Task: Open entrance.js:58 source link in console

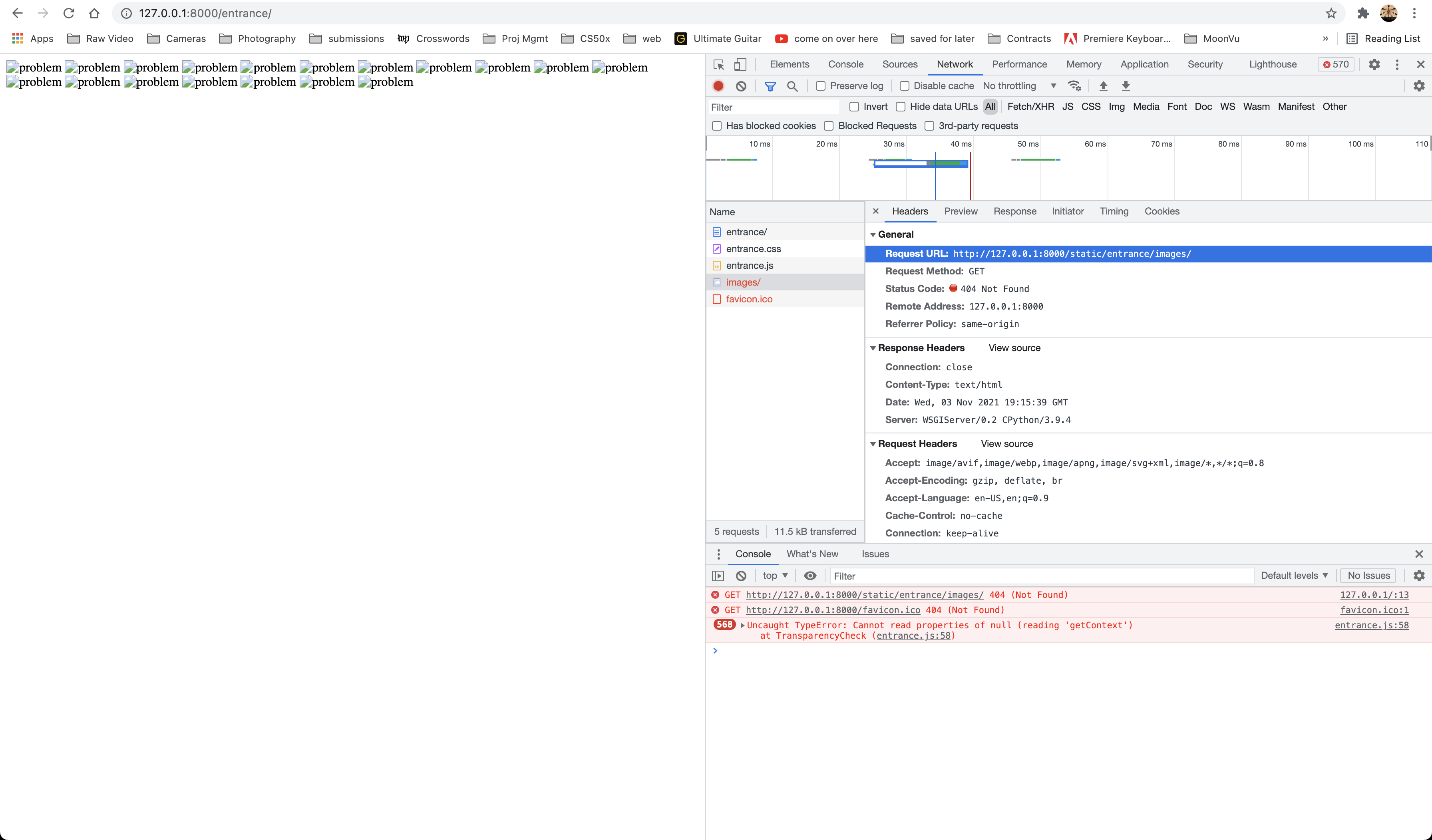Action: tap(1371, 626)
